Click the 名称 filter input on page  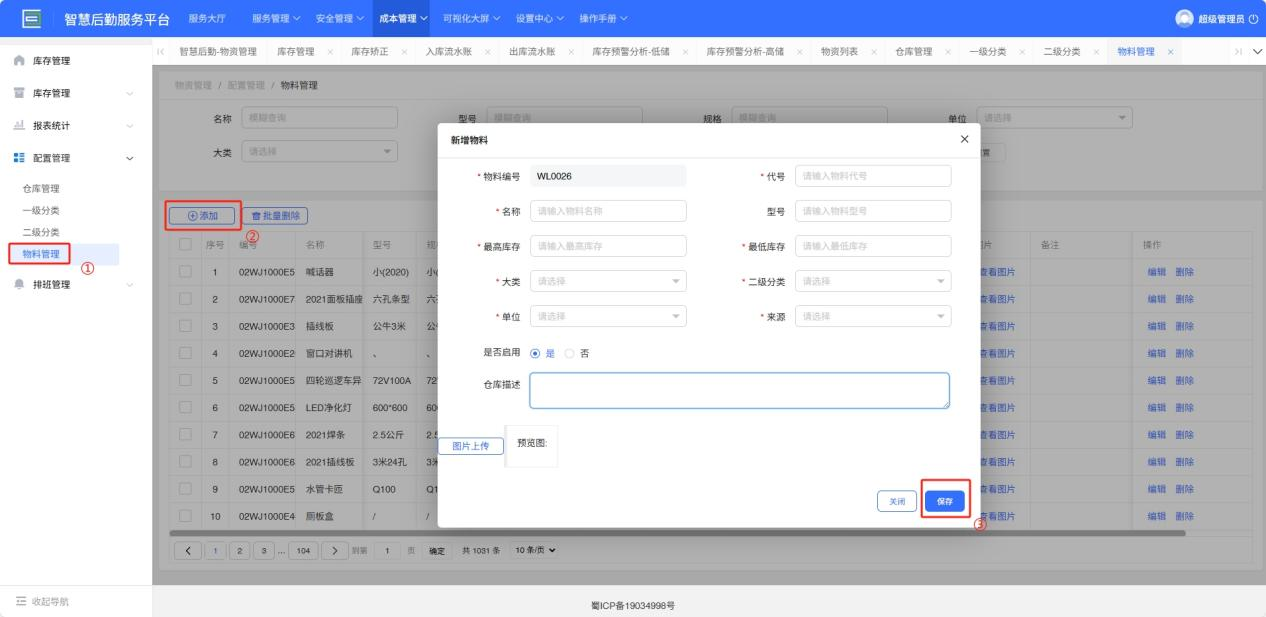[x=319, y=118]
